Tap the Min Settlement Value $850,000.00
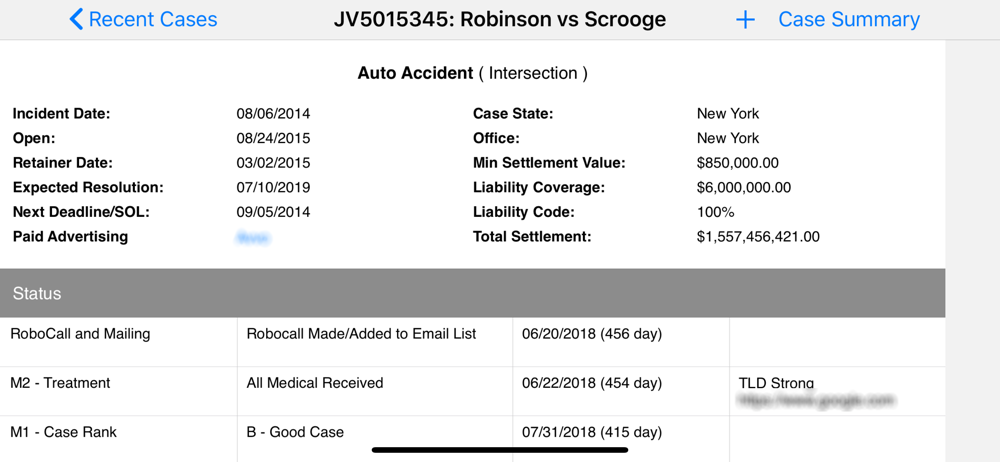Image resolution: width=1000 pixels, height=462 pixels. click(x=737, y=163)
